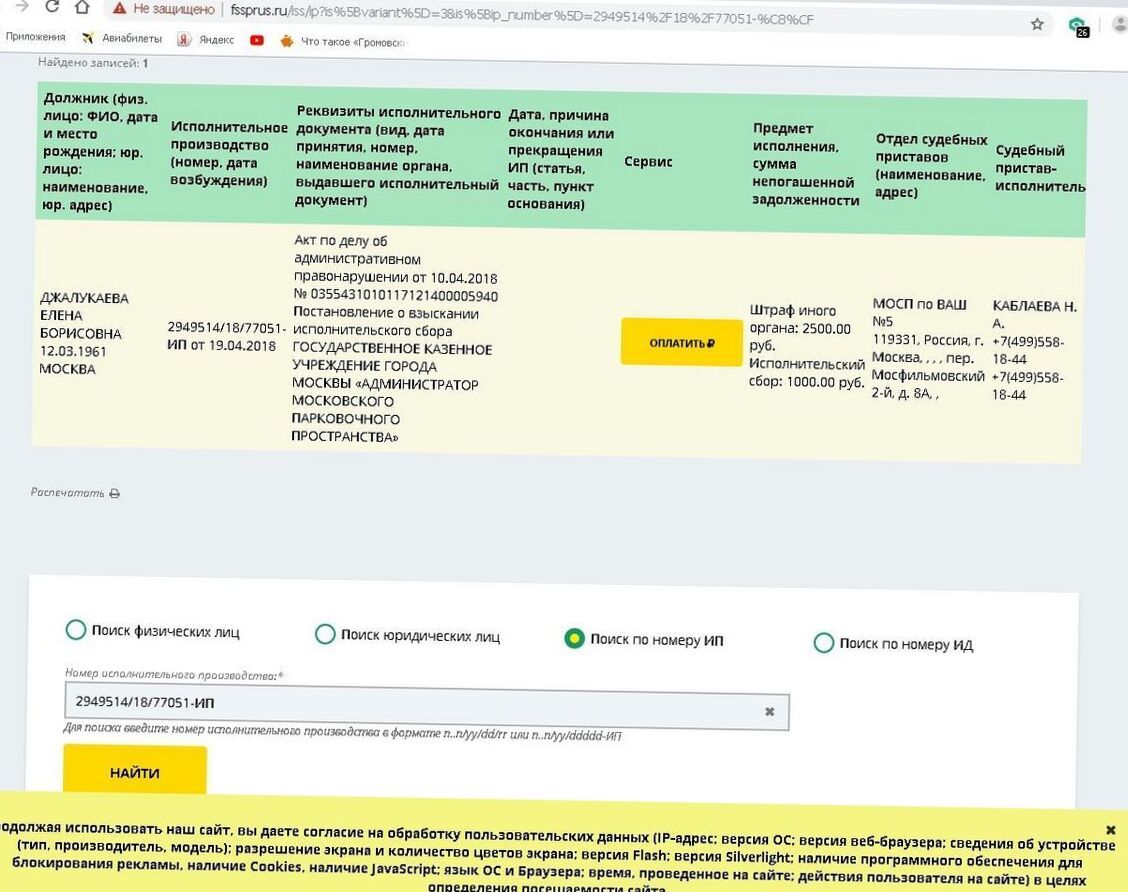The width and height of the screenshot is (1128, 892).
Task: Select 'Поиск по номеру ИП' radio button
Action: click(x=574, y=638)
